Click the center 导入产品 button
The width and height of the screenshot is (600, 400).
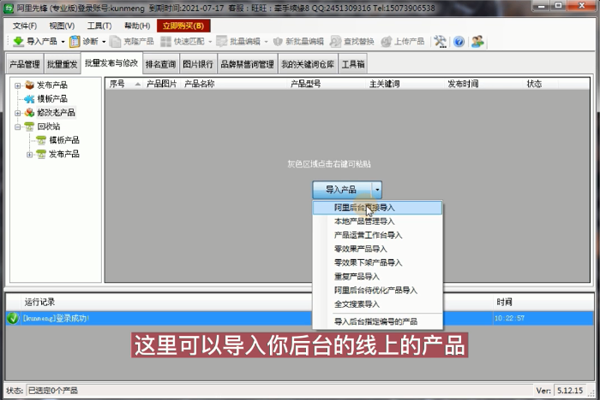340,189
